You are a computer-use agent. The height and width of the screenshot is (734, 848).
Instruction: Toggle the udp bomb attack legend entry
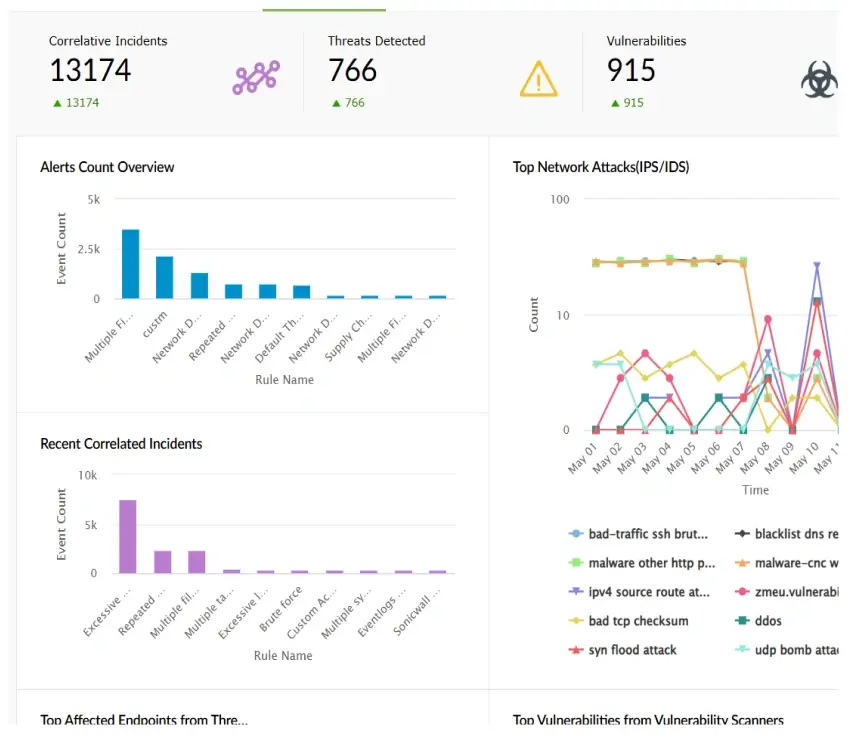coord(743,649)
